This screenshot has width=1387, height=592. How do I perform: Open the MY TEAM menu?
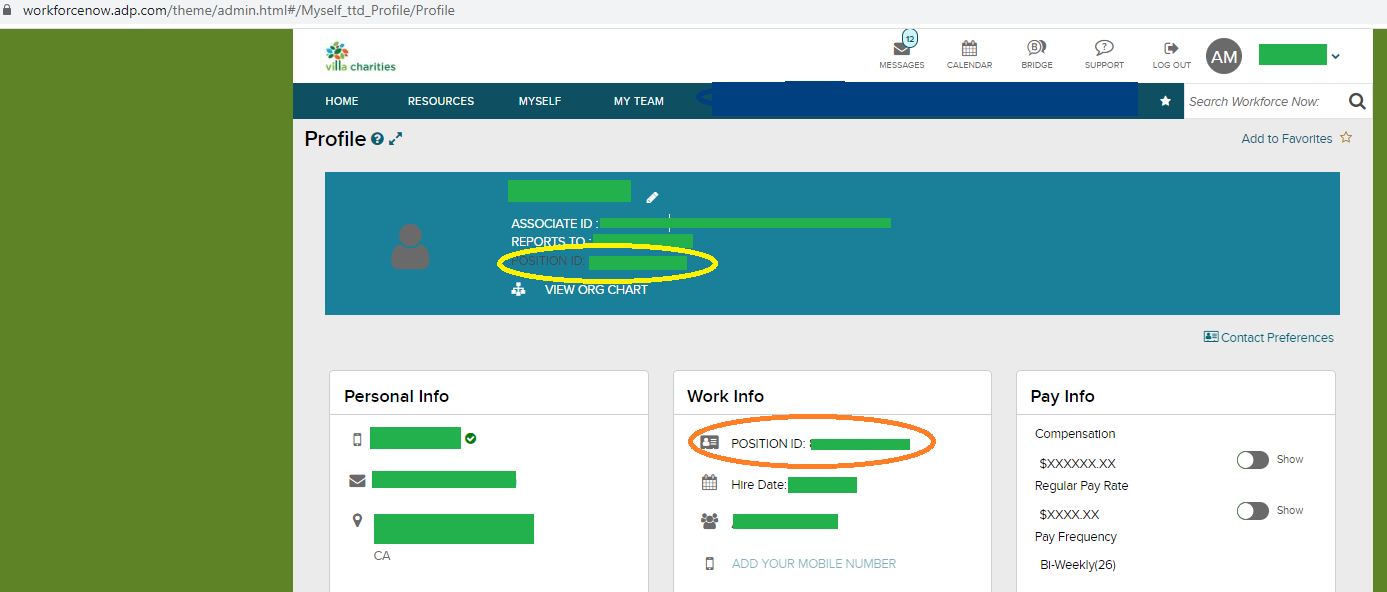(x=639, y=101)
